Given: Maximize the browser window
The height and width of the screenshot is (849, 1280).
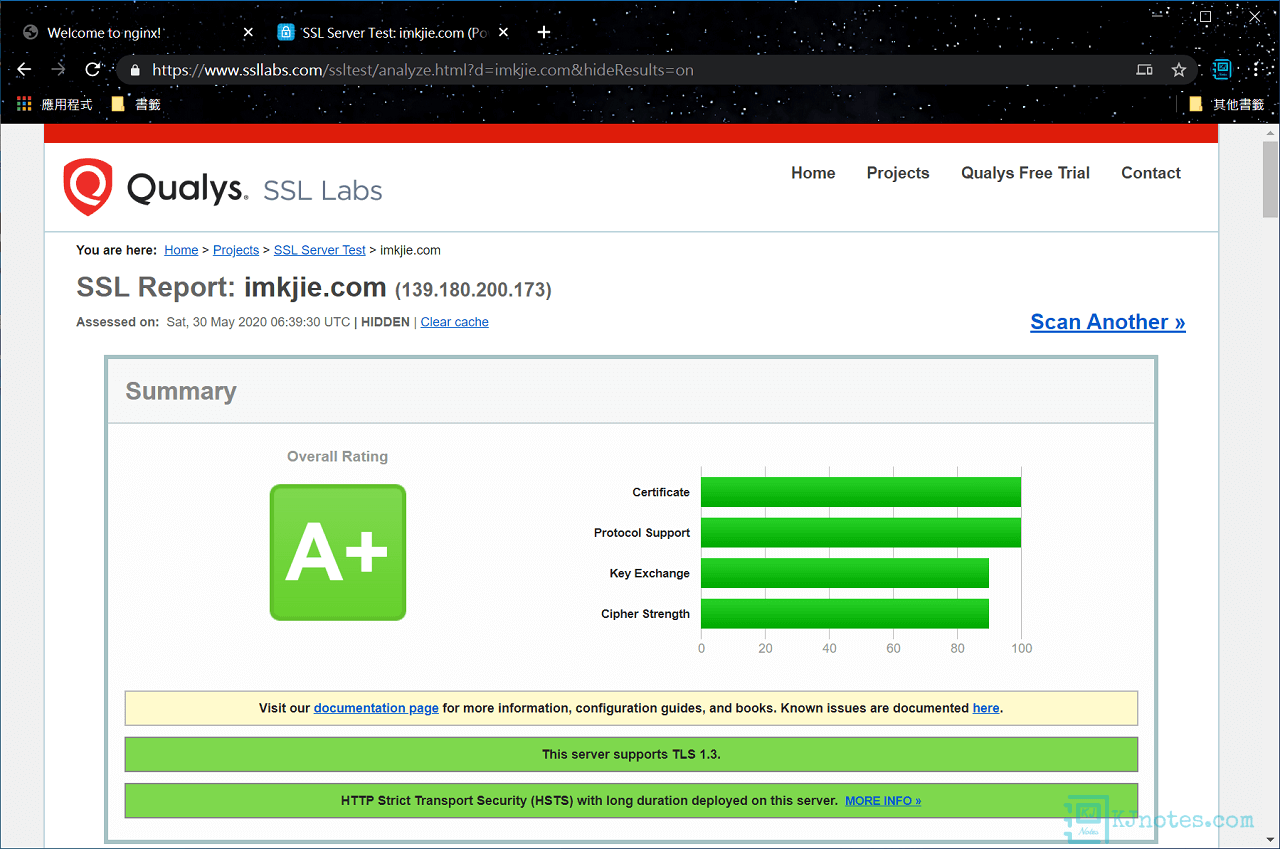Looking at the screenshot, I should click(x=1206, y=16).
